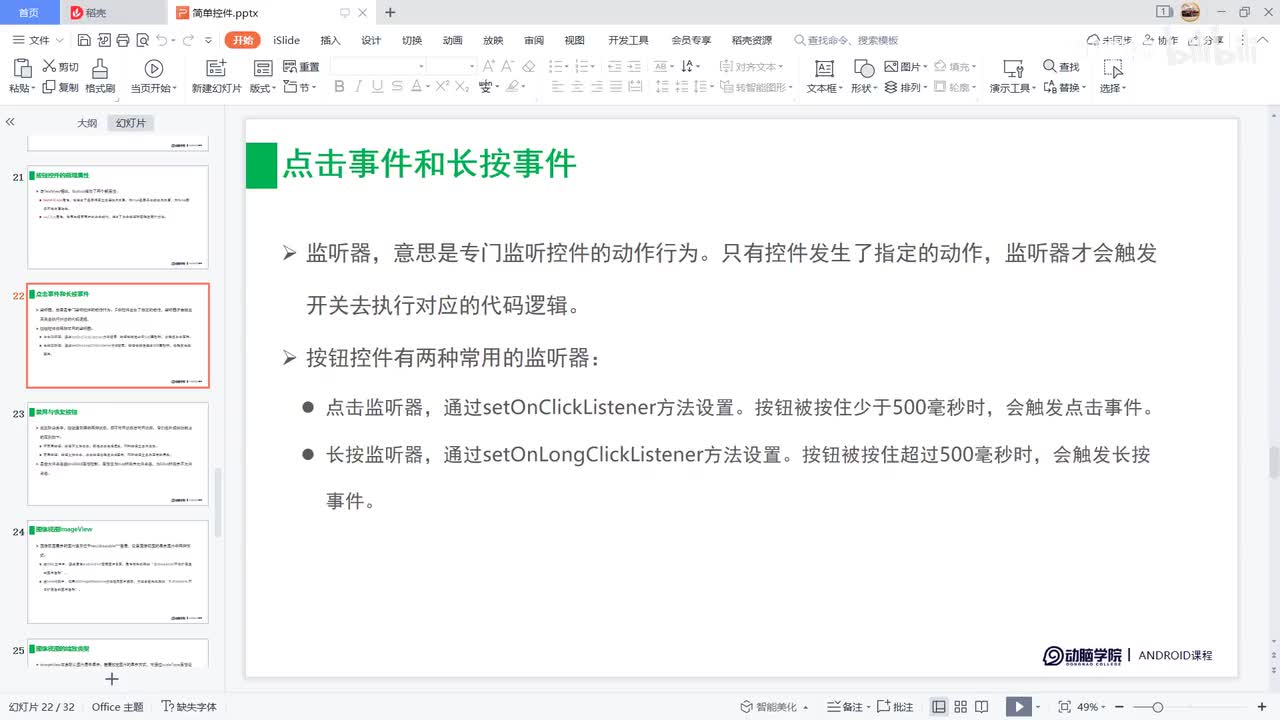
Task: Open the 开始 (Home) ribbon tab
Action: tap(242, 40)
